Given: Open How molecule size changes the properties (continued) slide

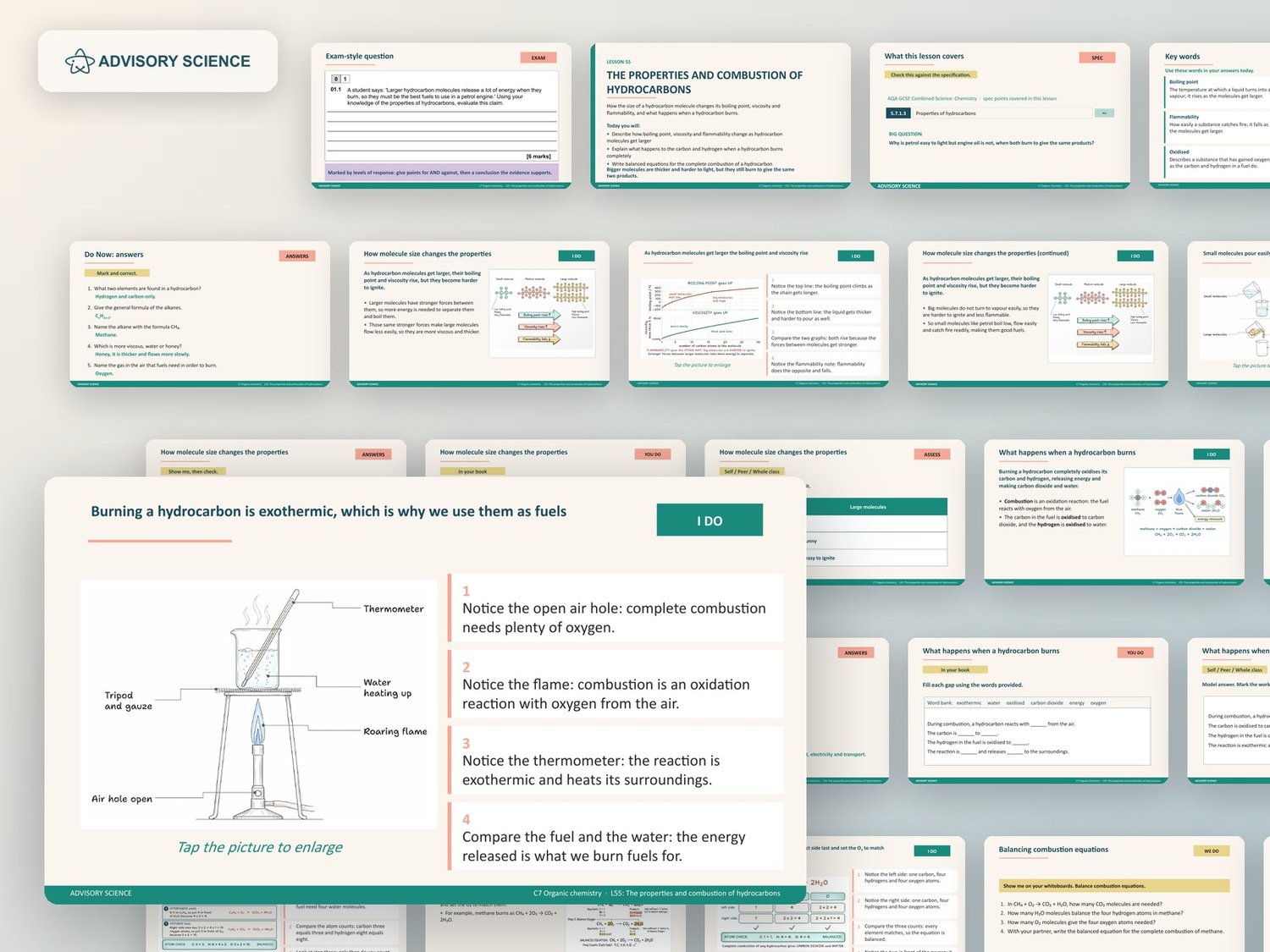Looking at the screenshot, I should click(x=1038, y=315).
